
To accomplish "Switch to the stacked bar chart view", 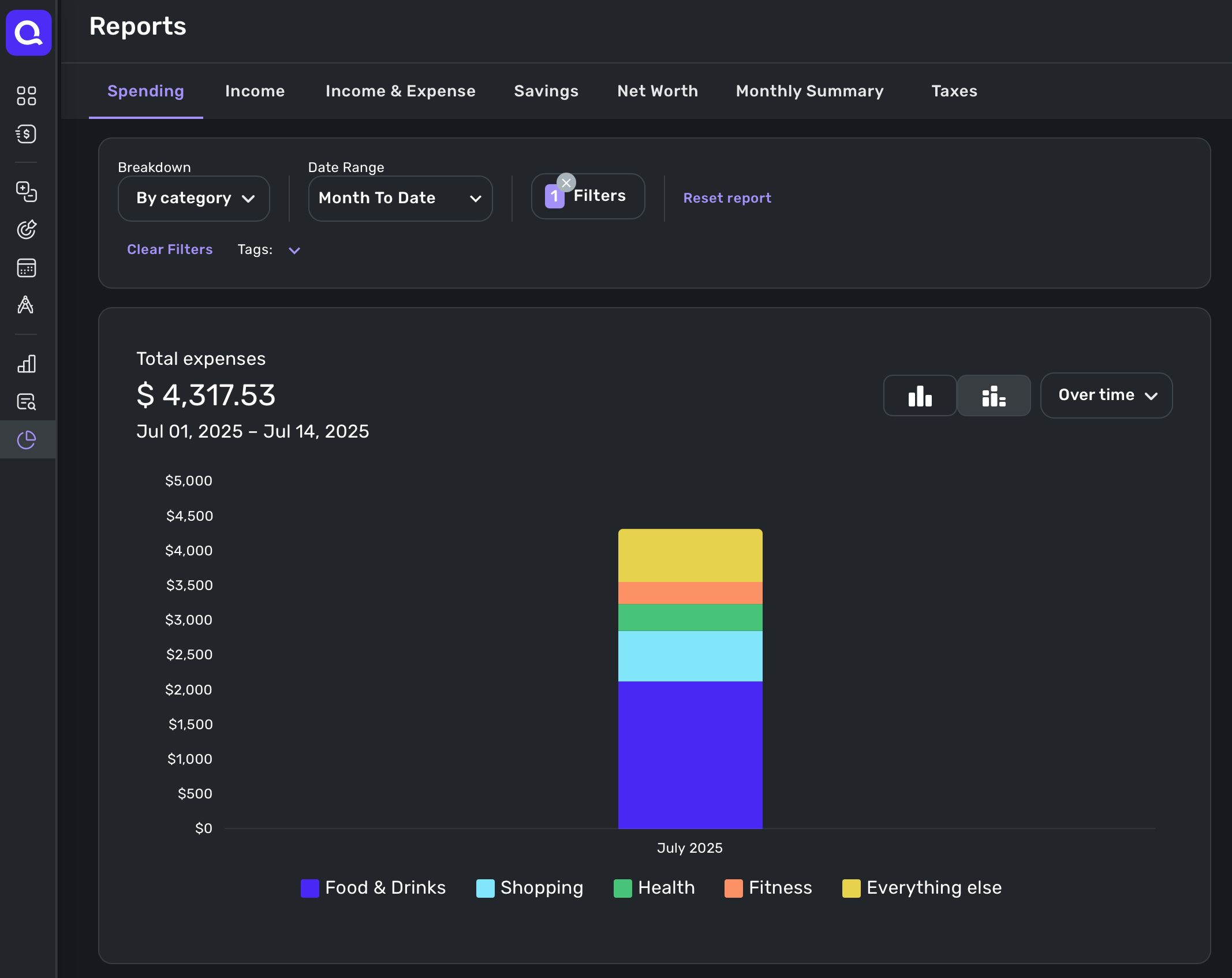I will click(994, 395).
